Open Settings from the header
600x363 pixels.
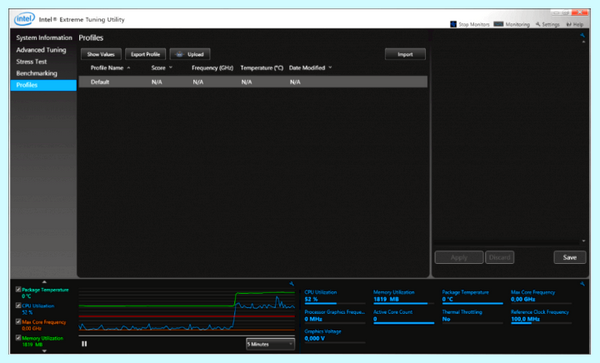(547, 24)
